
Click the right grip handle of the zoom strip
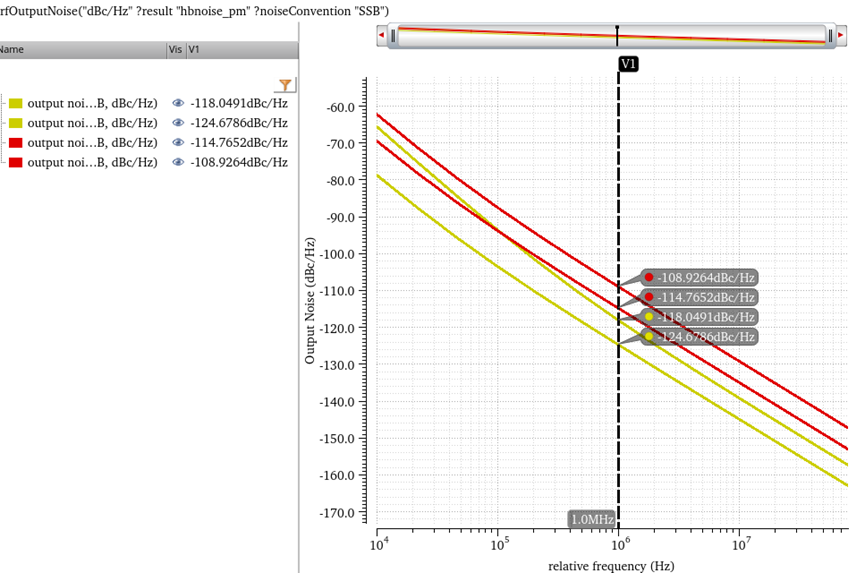(830, 36)
